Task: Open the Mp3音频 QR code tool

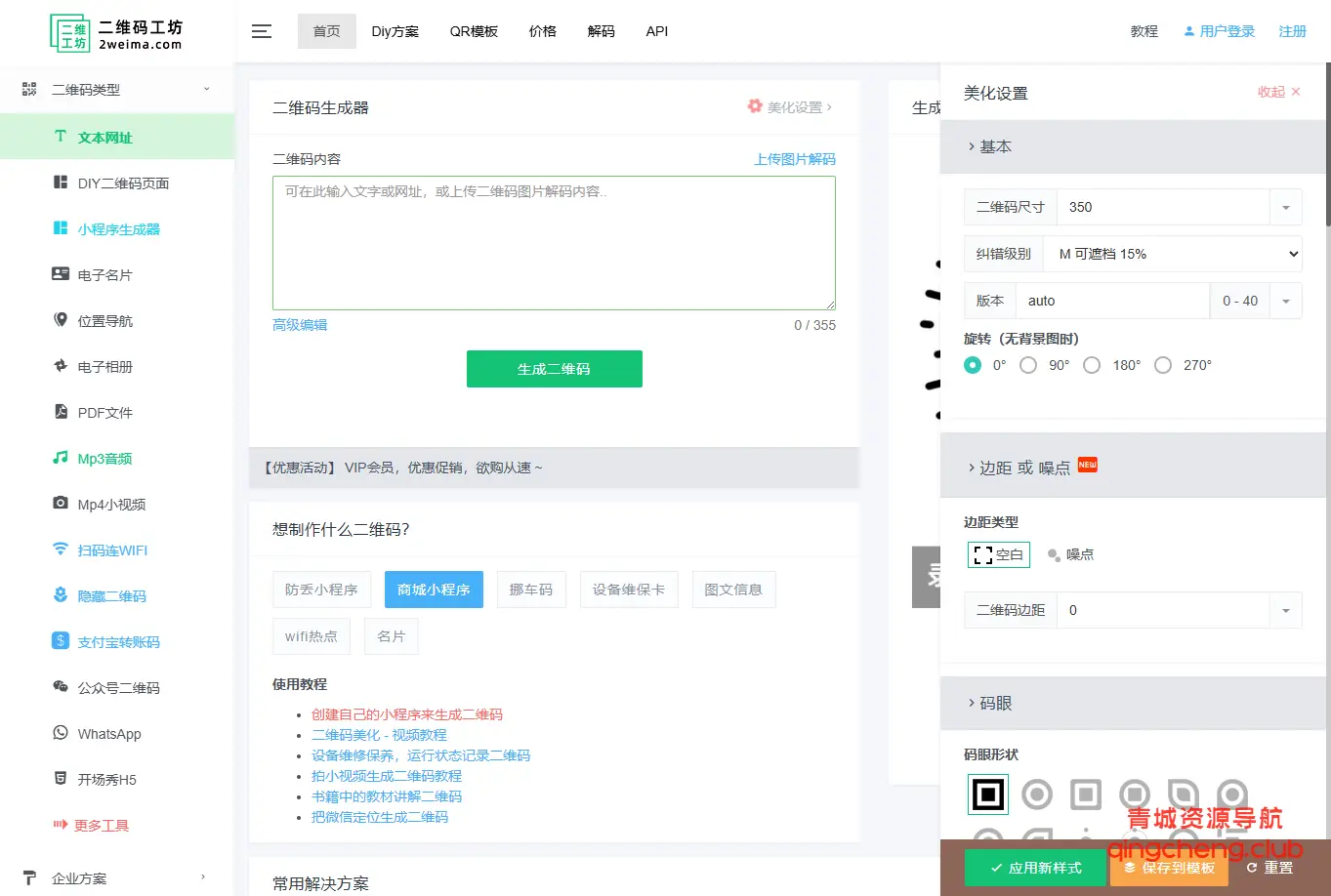Action: pyautogui.click(x=107, y=458)
